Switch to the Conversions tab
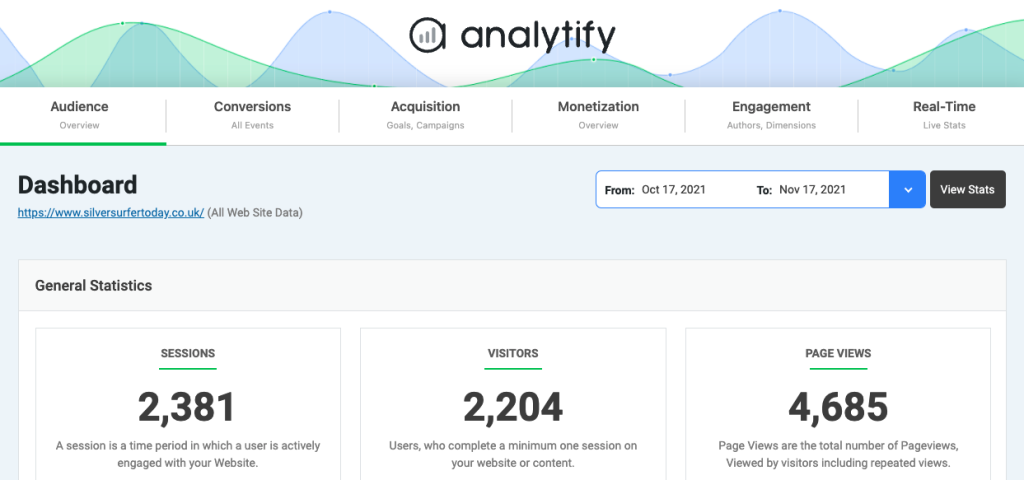 point(252,115)
